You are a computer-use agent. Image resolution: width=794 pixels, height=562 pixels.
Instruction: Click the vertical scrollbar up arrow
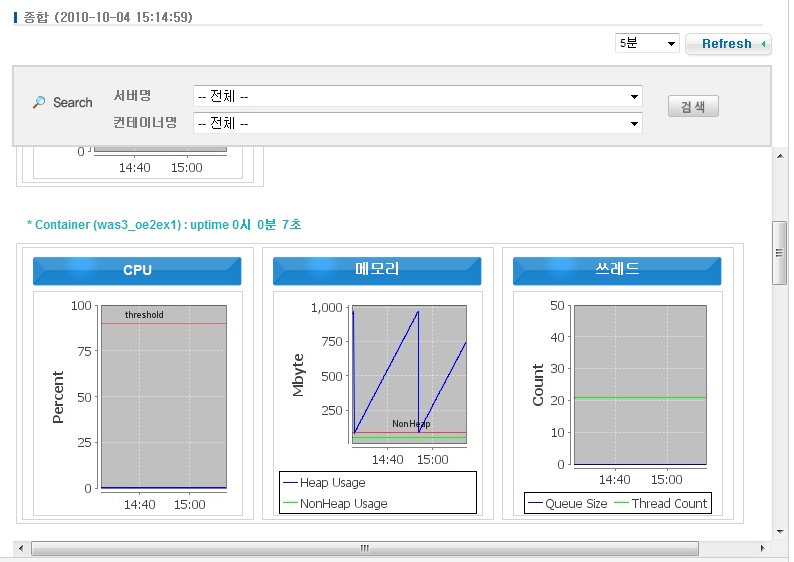[780, 156]
